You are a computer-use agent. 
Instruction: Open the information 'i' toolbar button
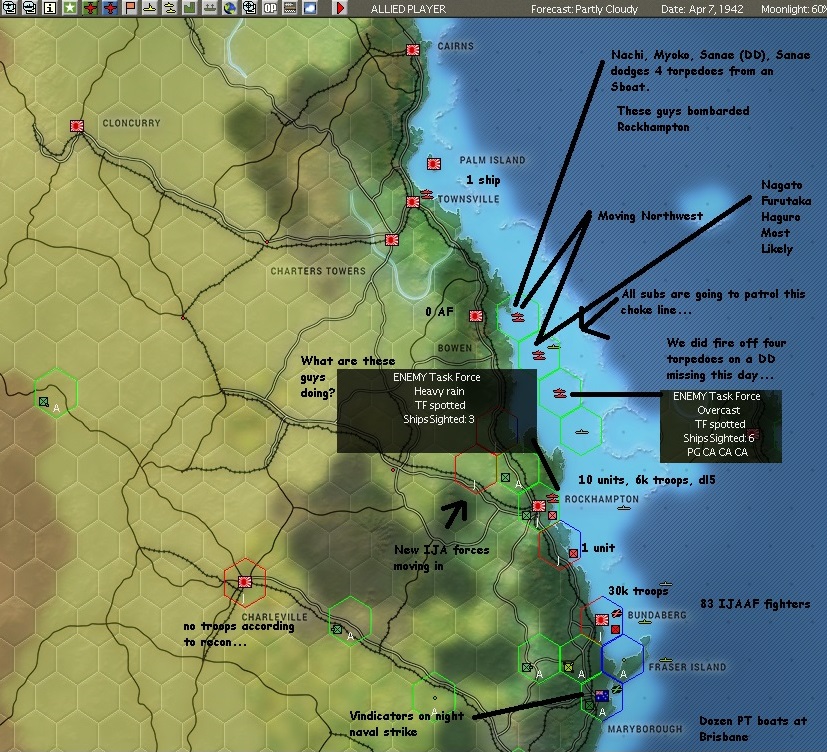[50, 8]
